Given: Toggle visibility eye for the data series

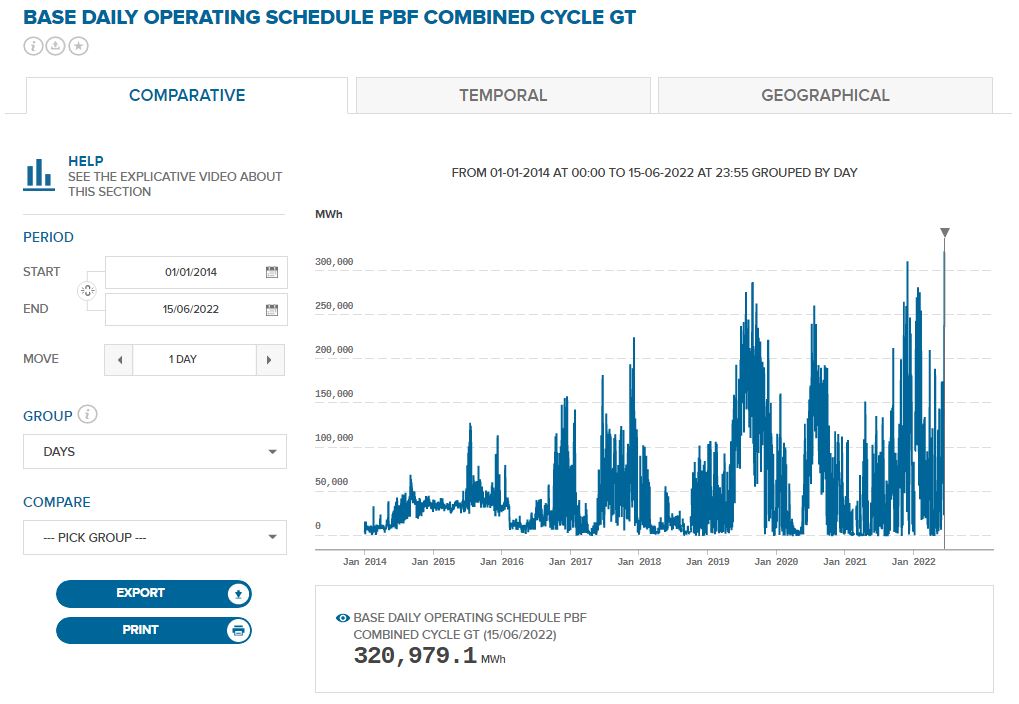Looking at the screenshot, I should pos(342,618).
